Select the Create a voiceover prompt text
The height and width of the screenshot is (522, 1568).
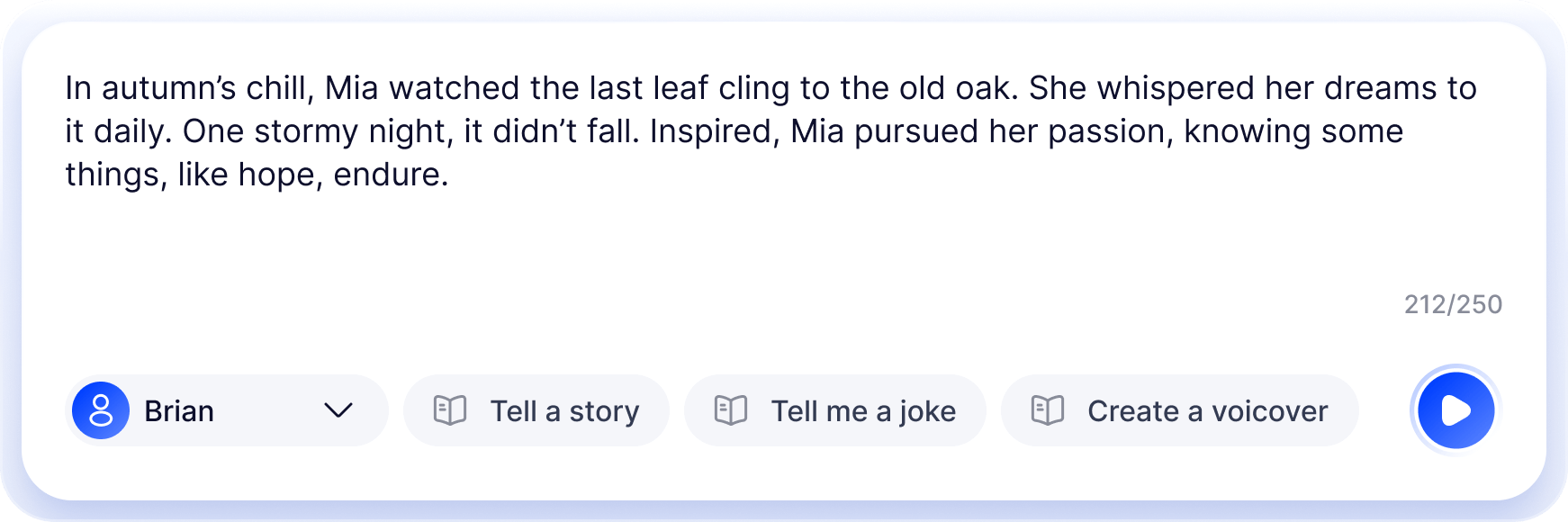pyautogui.click(x=1207, y=411)
